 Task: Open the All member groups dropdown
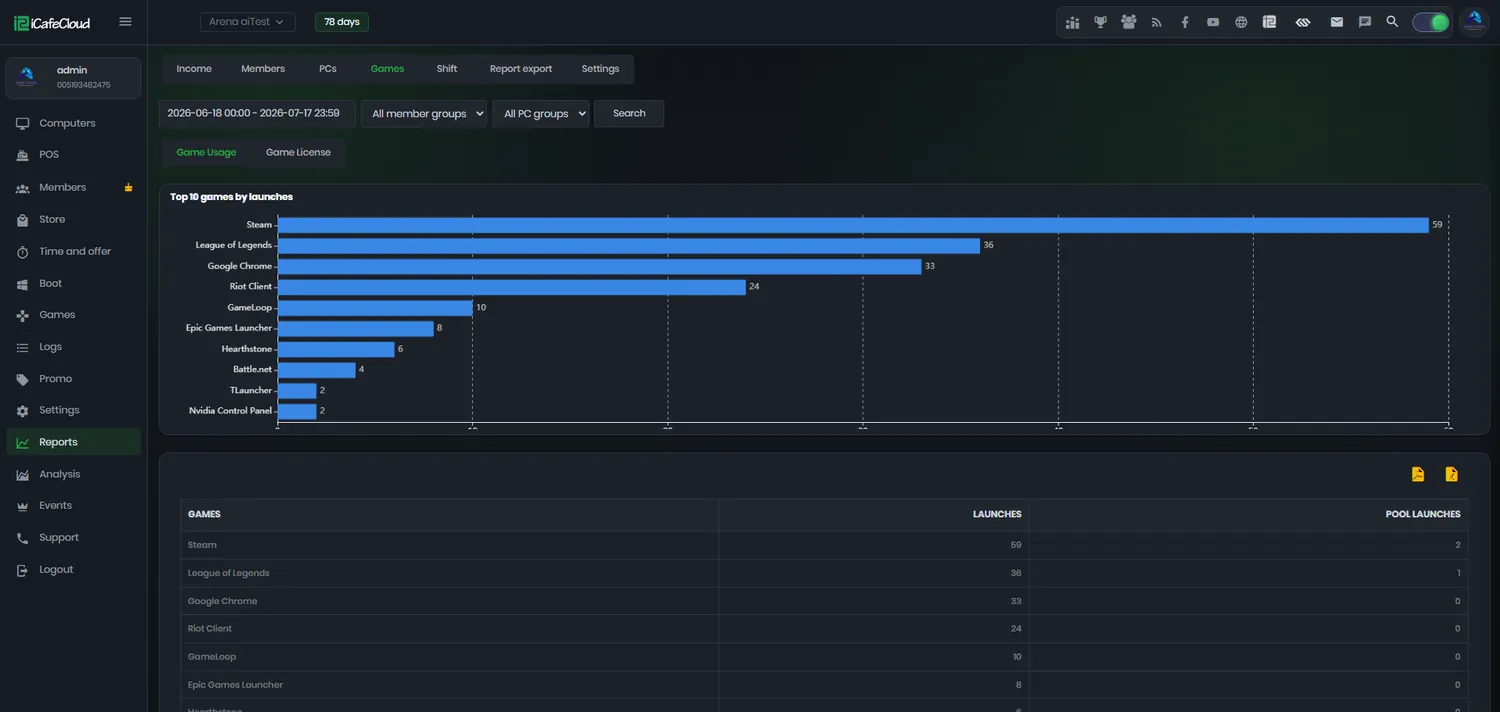pyautogui.click(x=424, y=114)
